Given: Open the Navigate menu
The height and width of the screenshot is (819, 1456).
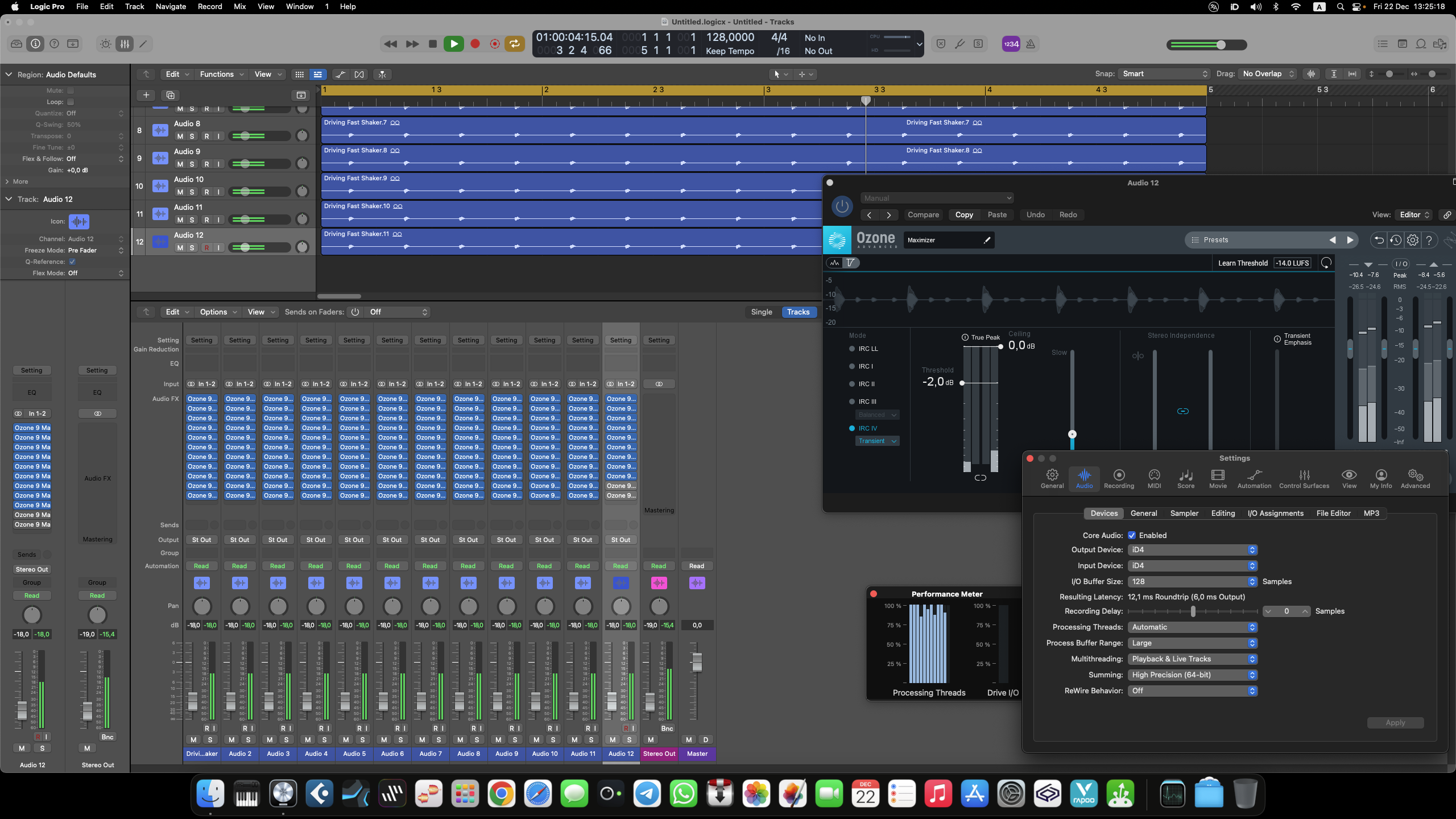Looking at the screenshot, I should [171, 6].
